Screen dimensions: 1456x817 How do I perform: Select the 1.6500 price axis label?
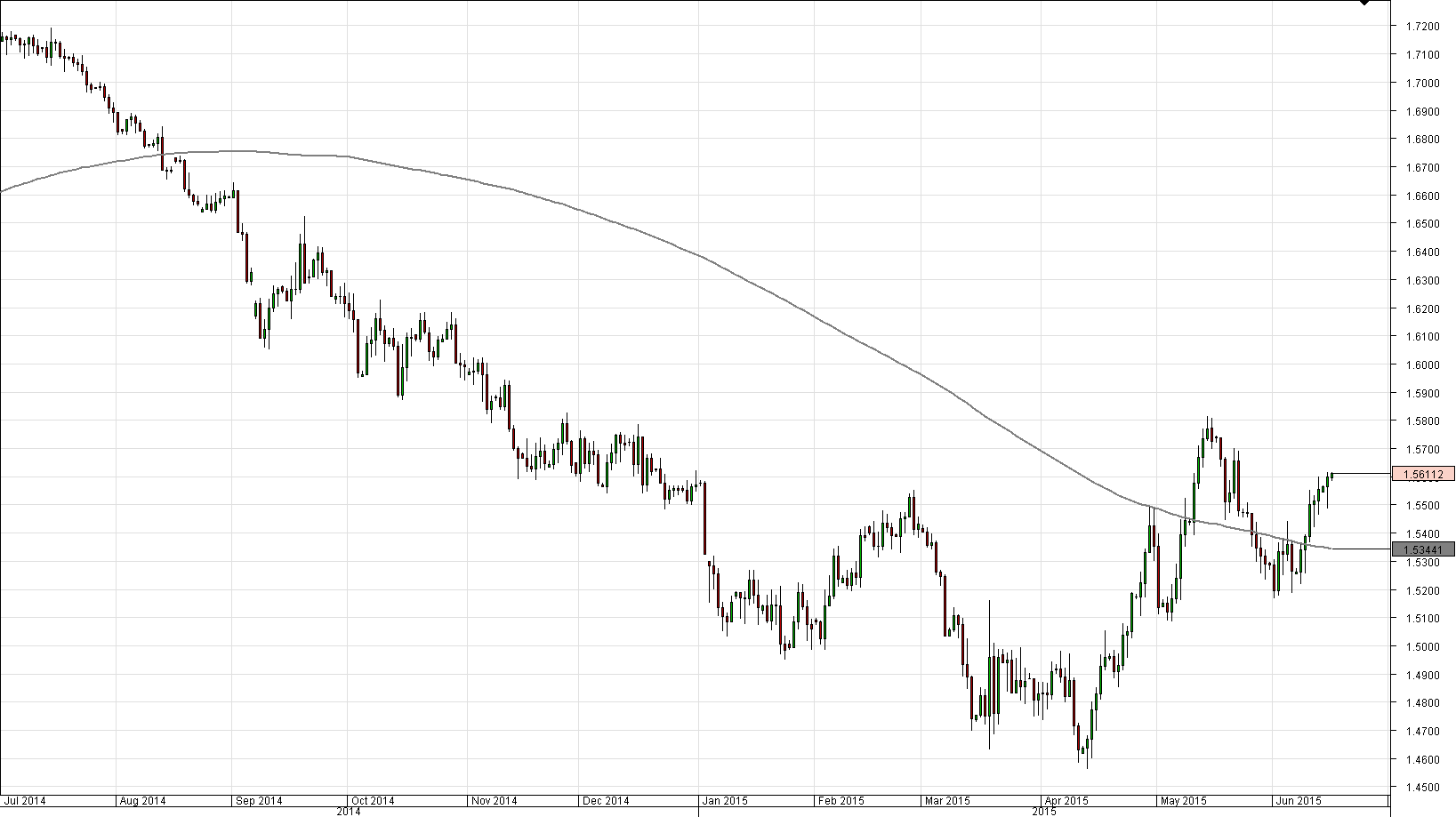(1422, 224)
